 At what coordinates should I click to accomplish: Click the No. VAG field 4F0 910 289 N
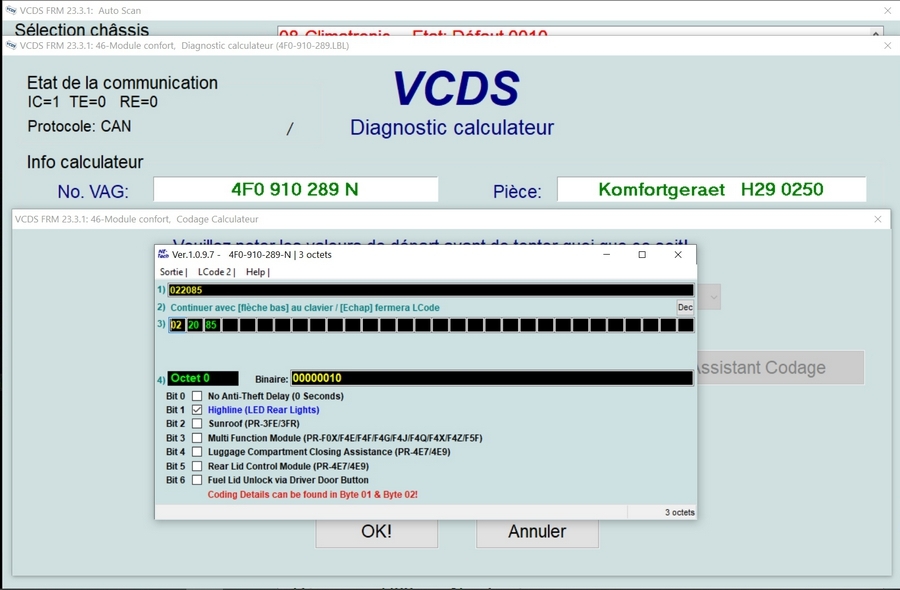(296, 189)
